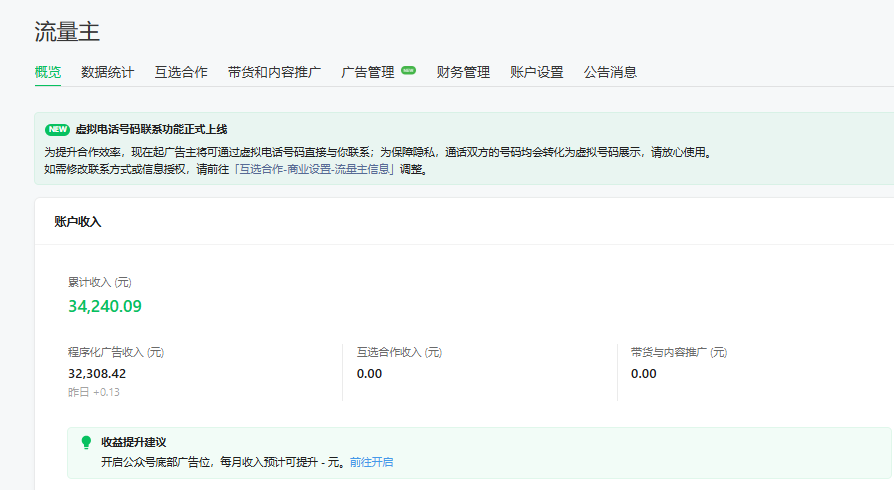This screenshot has height=490, width=894.
Task: Select the 概览 tab
Action: (48, 72)
